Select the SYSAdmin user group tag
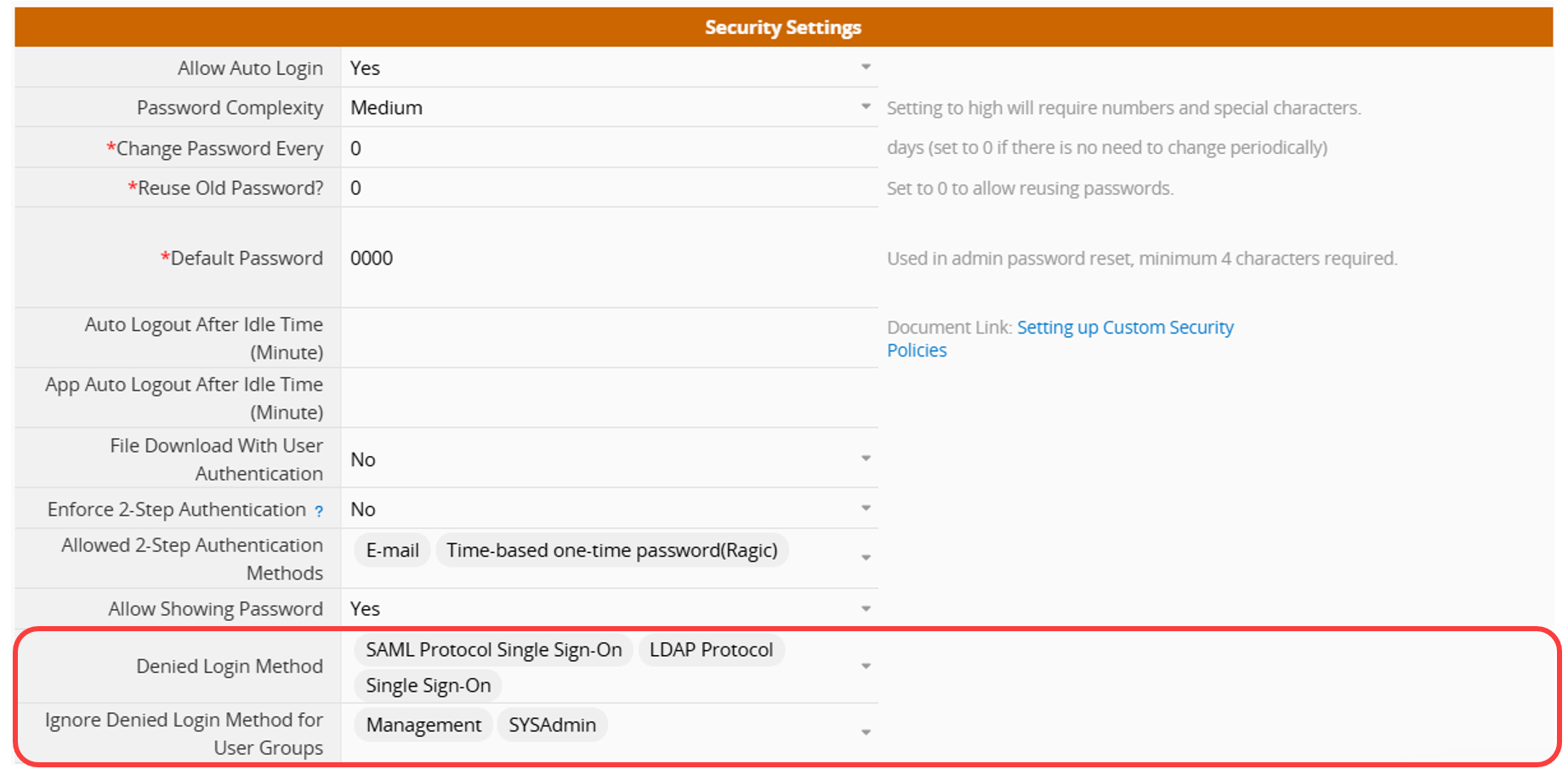The height and width of the screenshot is (775, 1568). [552, 725]
